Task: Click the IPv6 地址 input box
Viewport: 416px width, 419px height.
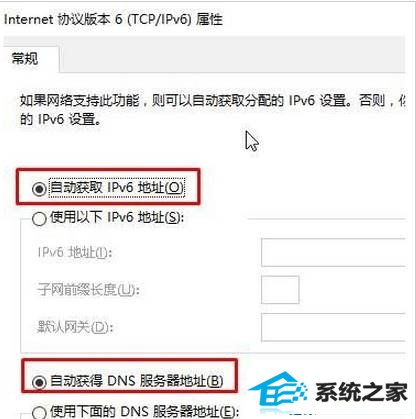Action: (x=333, y=252)
